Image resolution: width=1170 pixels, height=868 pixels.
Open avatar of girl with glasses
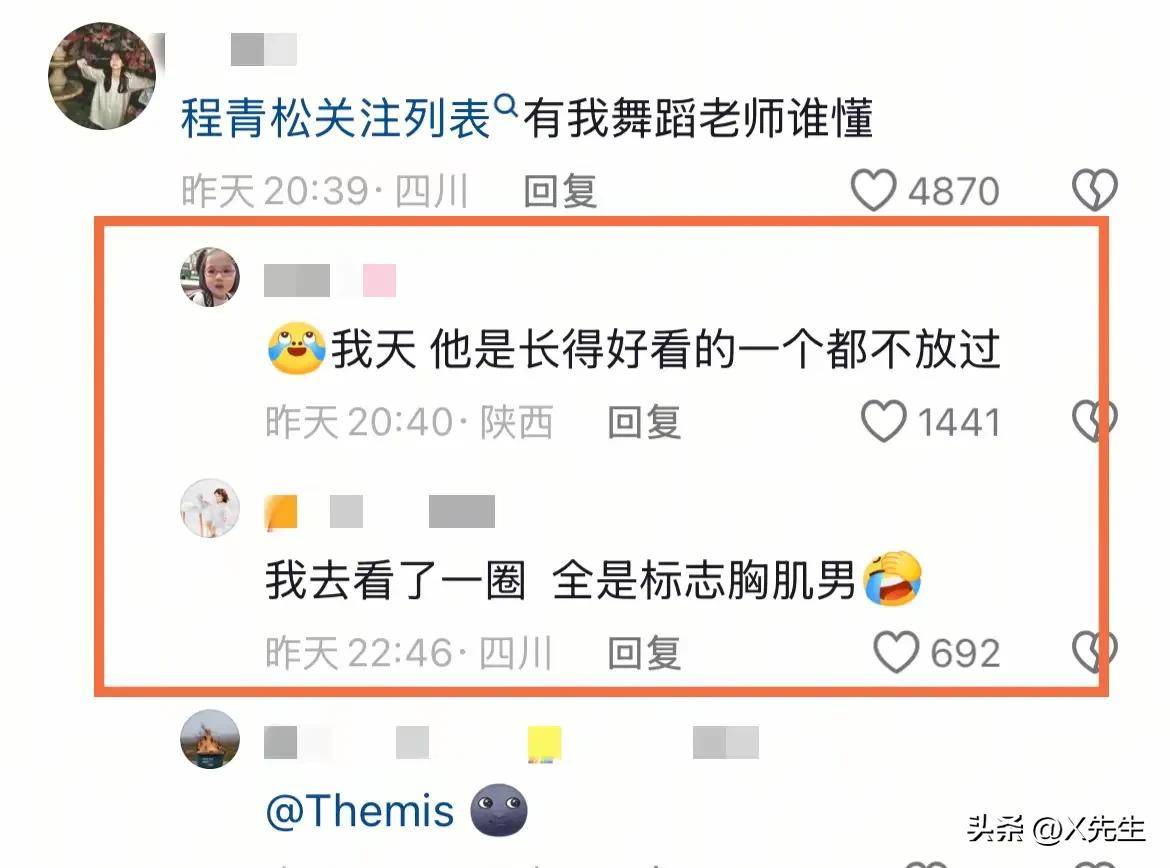pyautogui.click(x=210, y=277)
